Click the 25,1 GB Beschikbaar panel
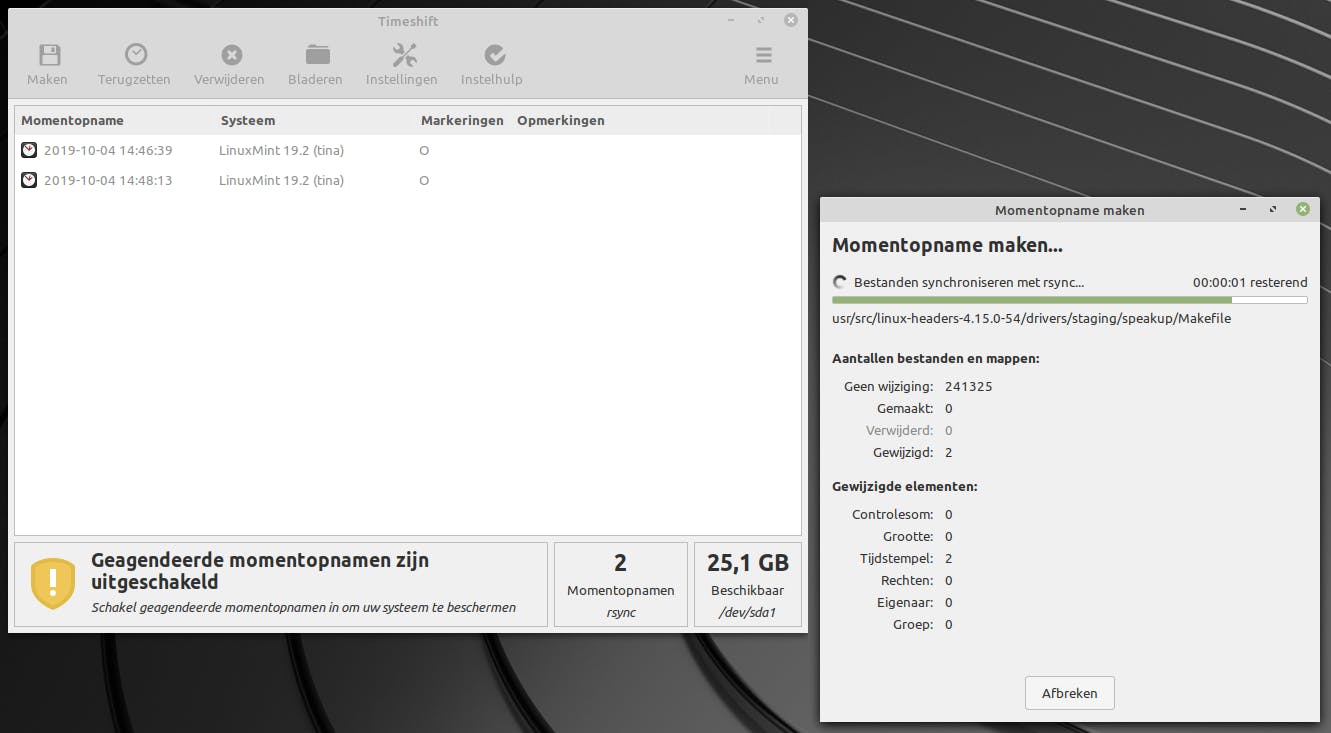1331x733 pixels. tap(748, 584)
